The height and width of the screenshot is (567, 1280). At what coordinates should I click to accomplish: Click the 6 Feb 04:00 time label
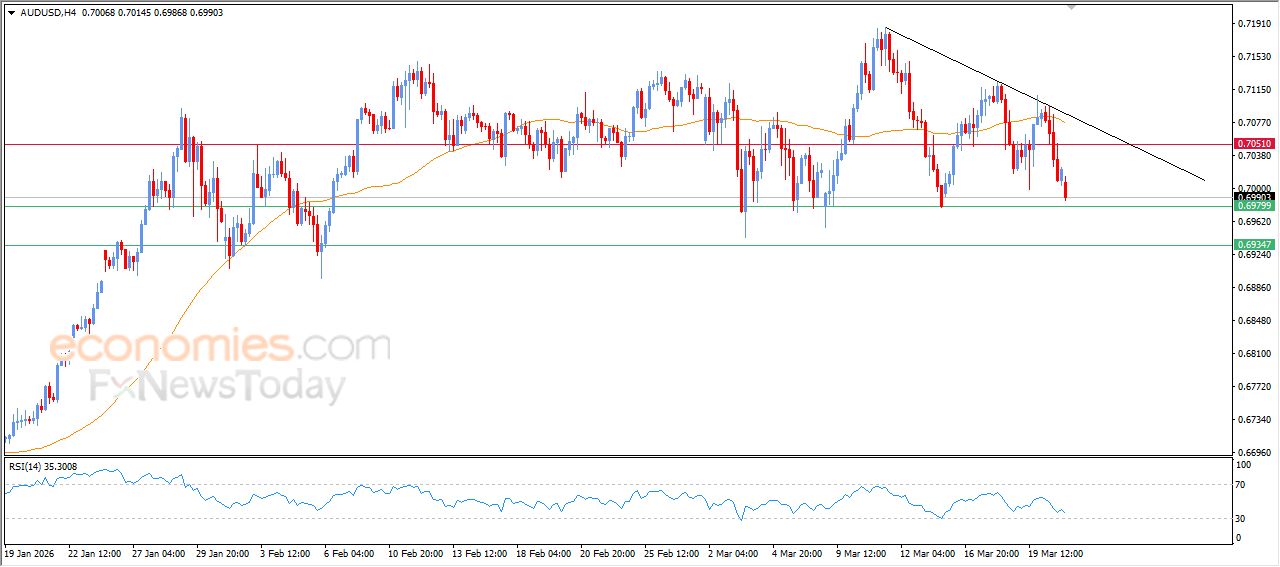349,553
